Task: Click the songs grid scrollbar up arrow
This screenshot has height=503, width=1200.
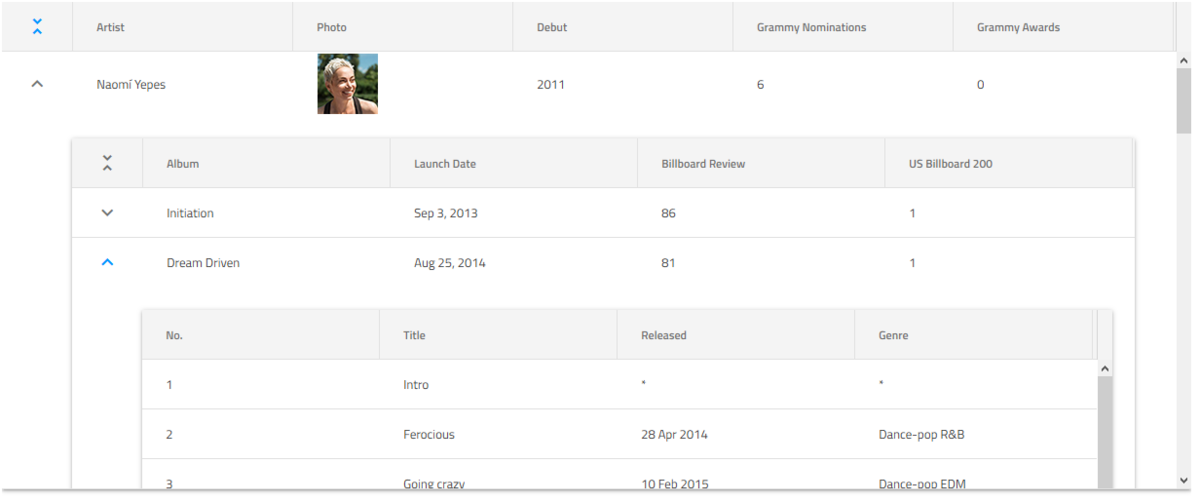Action: 1105,369
